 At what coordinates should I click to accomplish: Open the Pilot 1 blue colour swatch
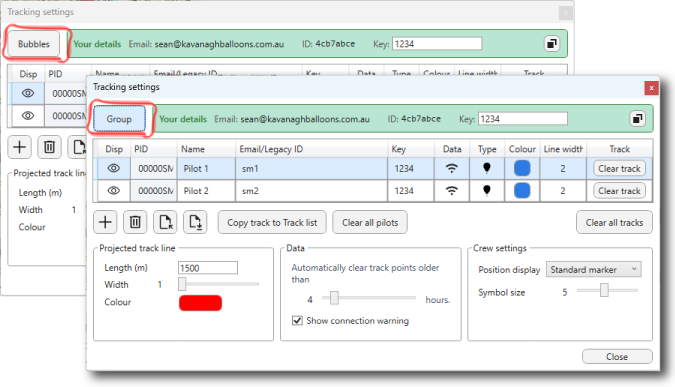[522, 168]
